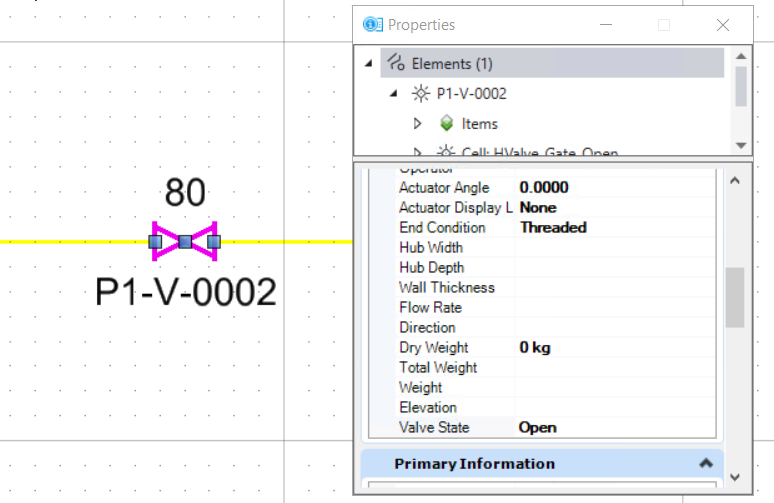Click the property list scrollbar thumb
This screenshot has width=774, height=503.
click(x=735, y=297)
